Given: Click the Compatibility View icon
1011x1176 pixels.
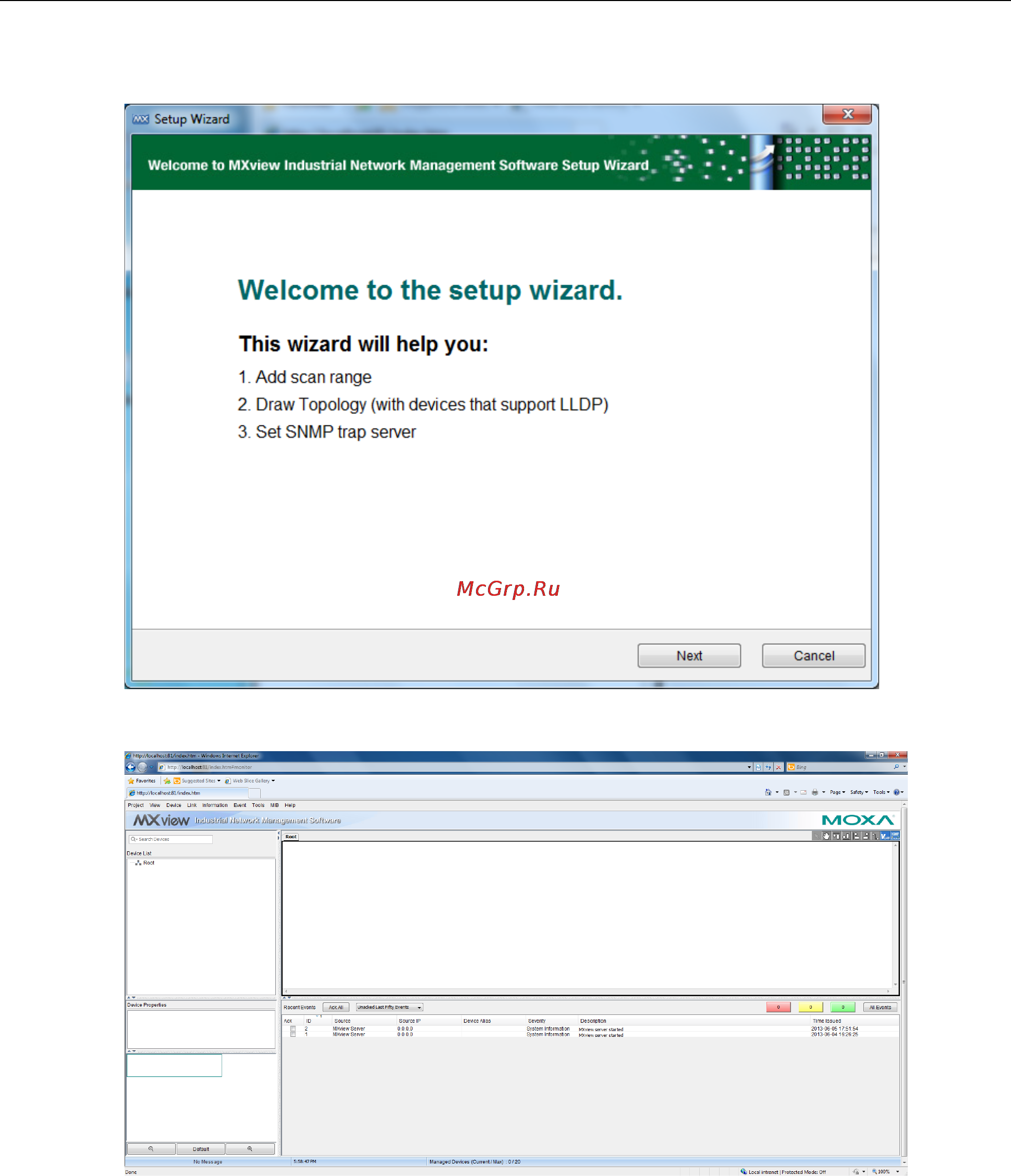Looking at the screenshot, I should [x=759, y=767].
